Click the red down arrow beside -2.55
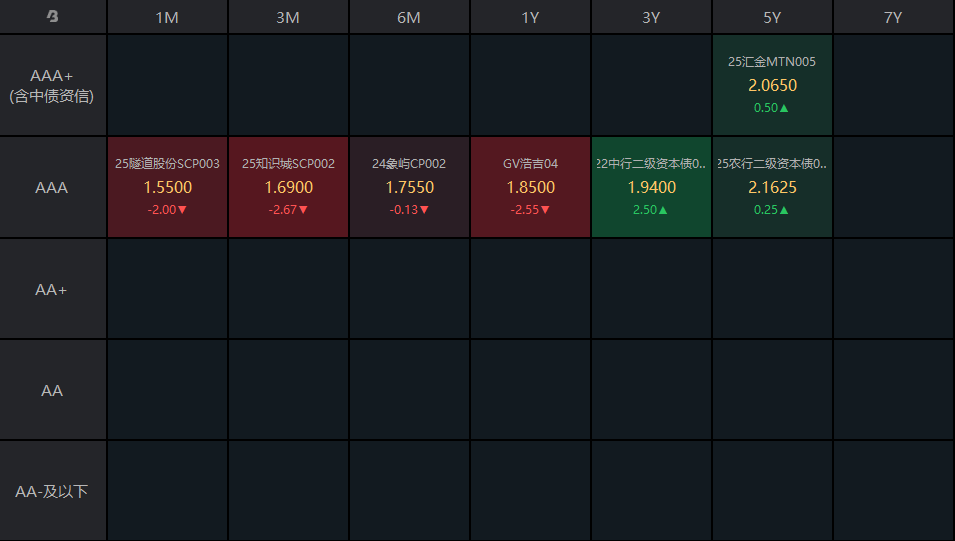The height and width of the screenshot is (541, 955). [x=546, y=210]
